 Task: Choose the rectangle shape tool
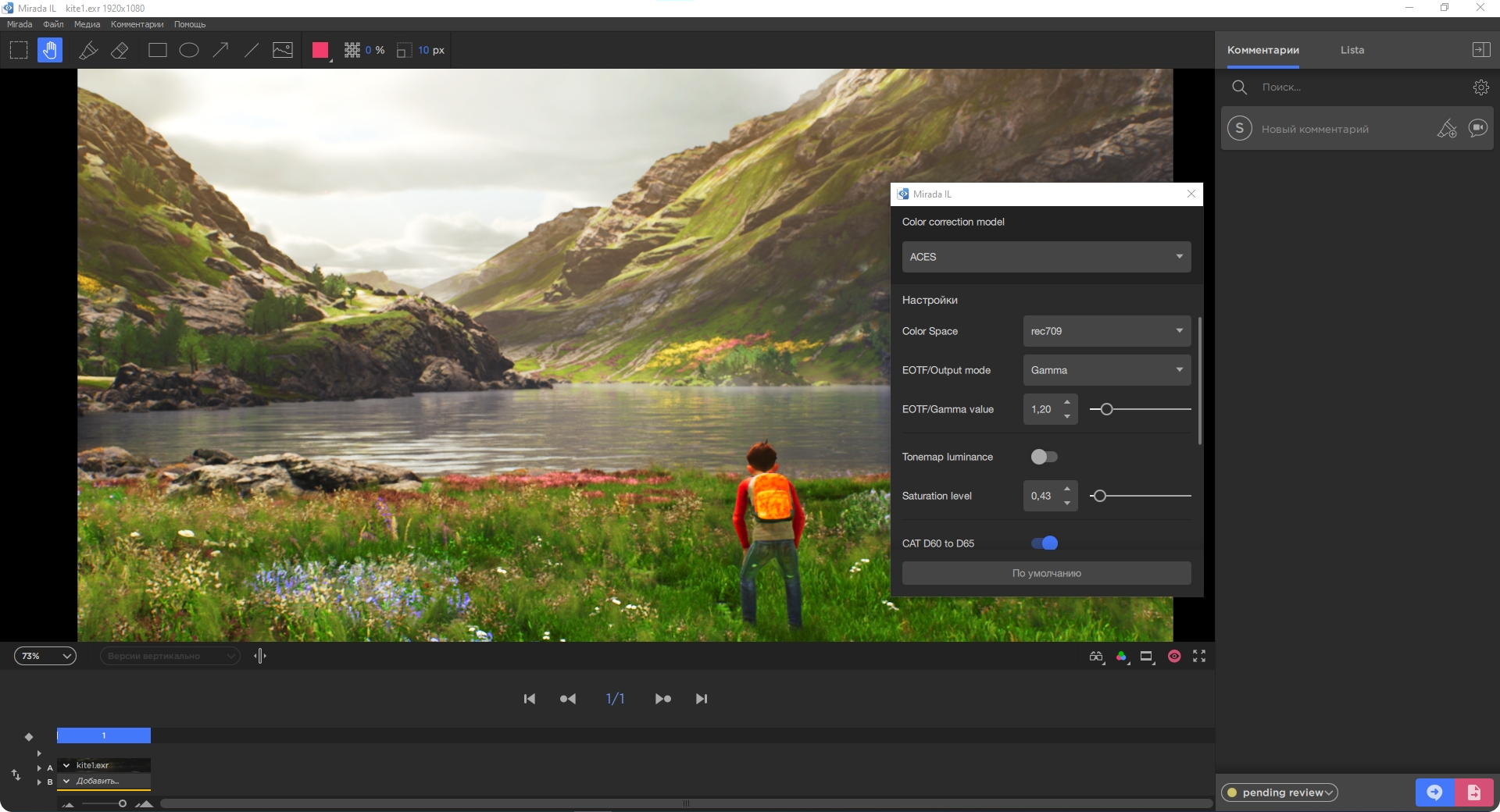[158, 50]
